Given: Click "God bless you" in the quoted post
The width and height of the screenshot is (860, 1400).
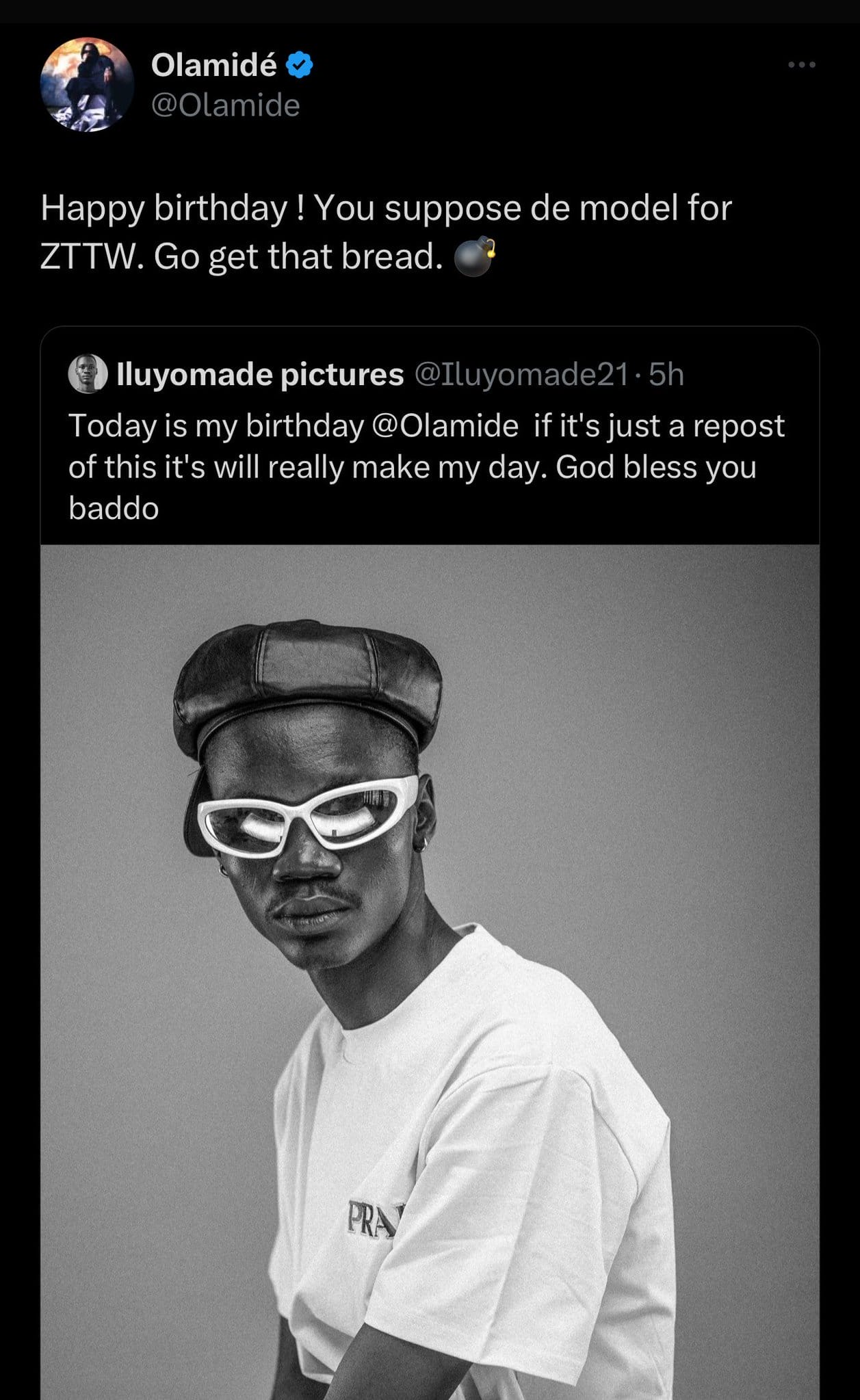Looking at the screenshot, I should tap(655, 467).
